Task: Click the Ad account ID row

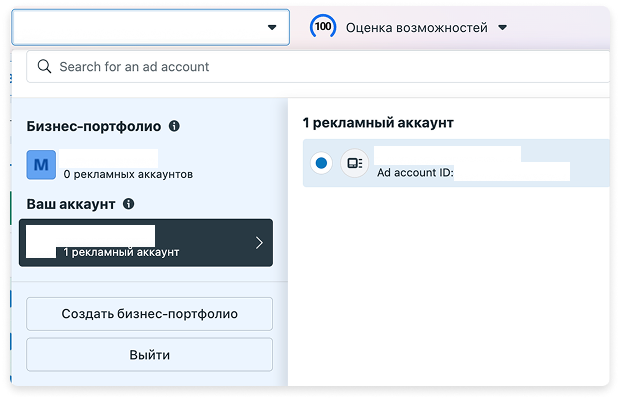Action: coord(456,163)
